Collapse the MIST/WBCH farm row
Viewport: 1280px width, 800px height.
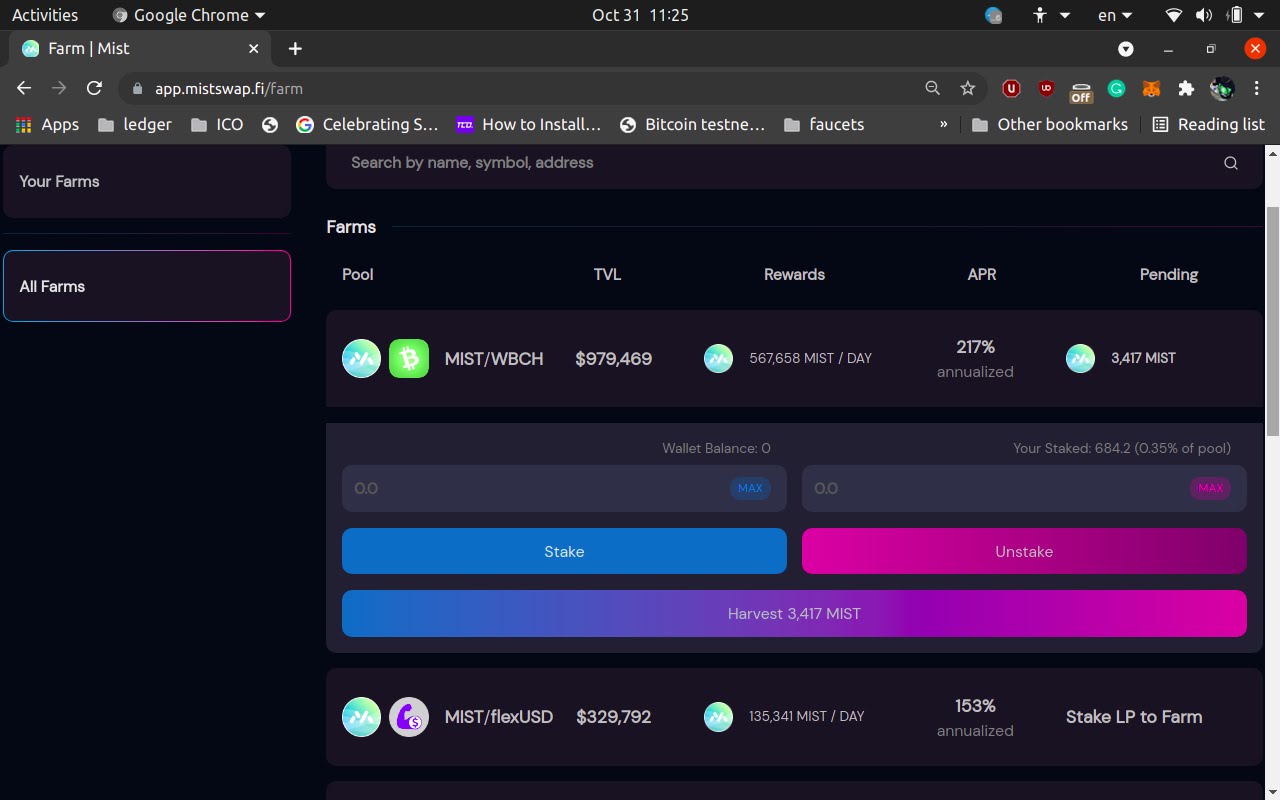(x=794, y=358)
